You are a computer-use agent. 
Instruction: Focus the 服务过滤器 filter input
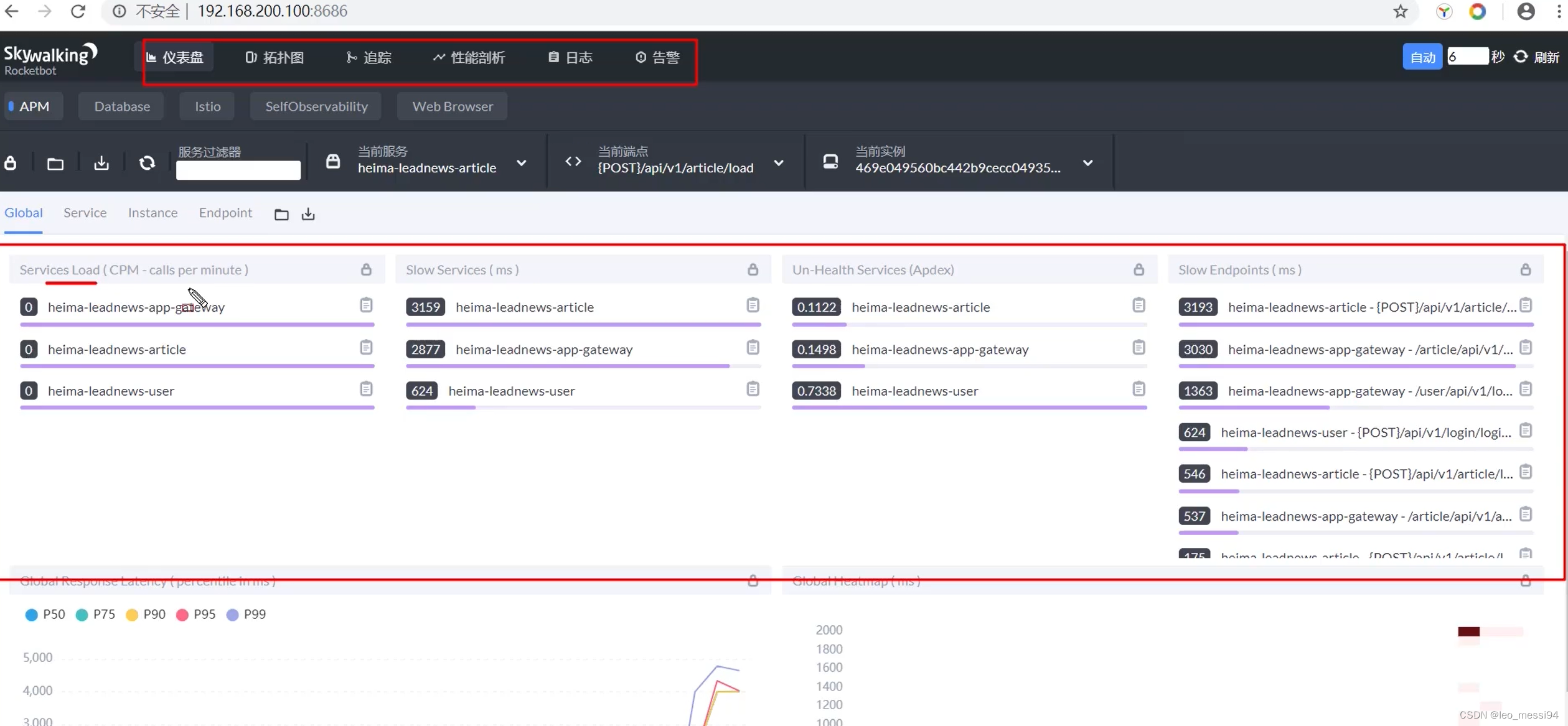pos(238,170)
